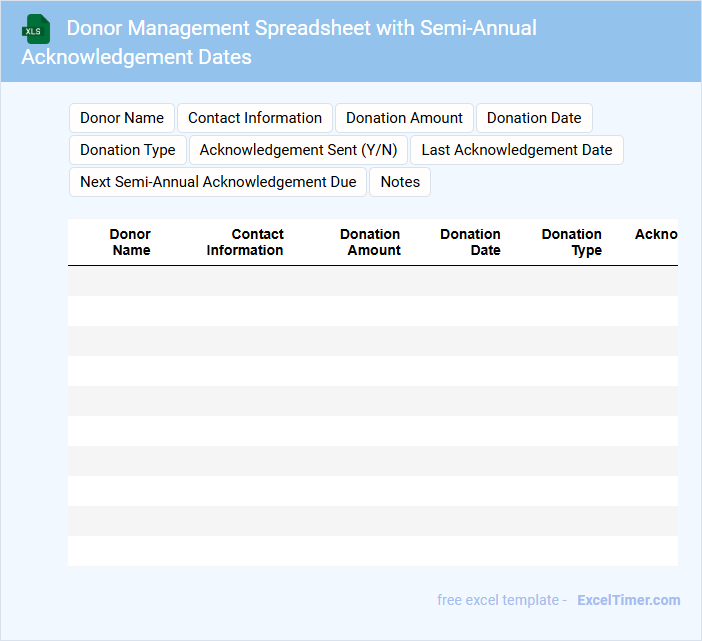Click the Donation Type column header
Viewport: 702px width, 641px height.
tap(572, 242)
